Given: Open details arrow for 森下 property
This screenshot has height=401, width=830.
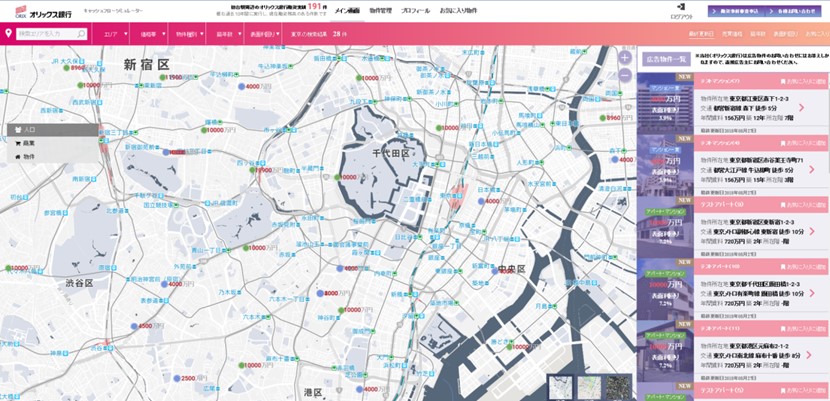Looking at the screenshot, I should pyautogui.click(x=801, y=108).
